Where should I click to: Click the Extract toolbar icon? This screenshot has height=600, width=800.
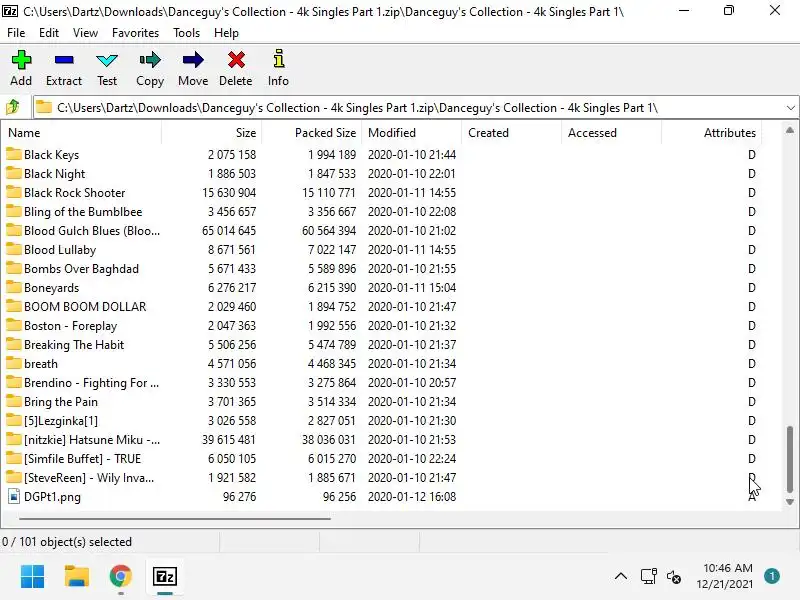pos(64,60)
